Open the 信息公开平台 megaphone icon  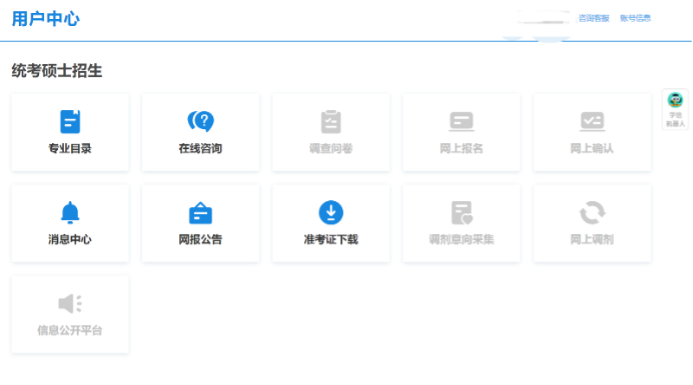pos(70,304)
